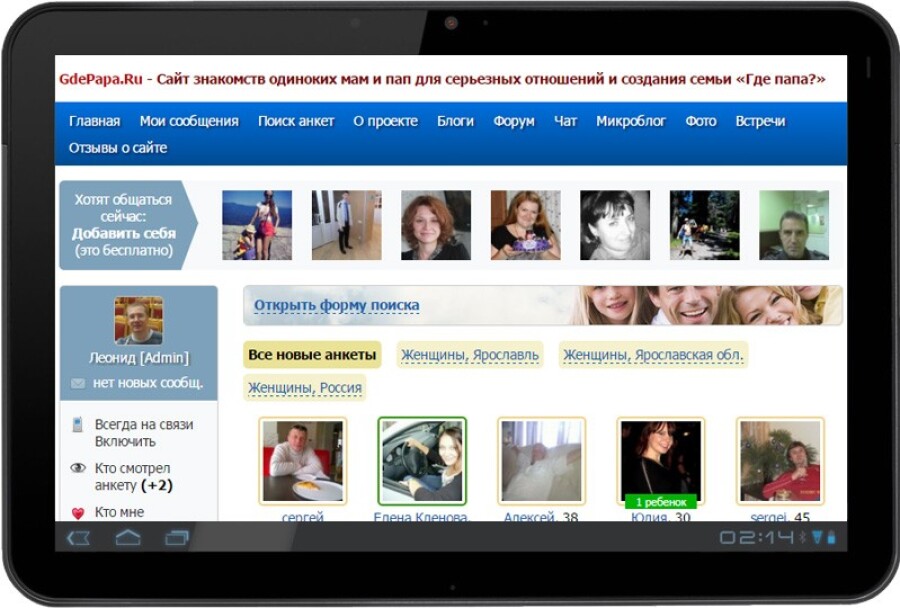Screen dimensions: 900x608
Task: Tap the 02:14 clock in system bar
Action: 755,538
